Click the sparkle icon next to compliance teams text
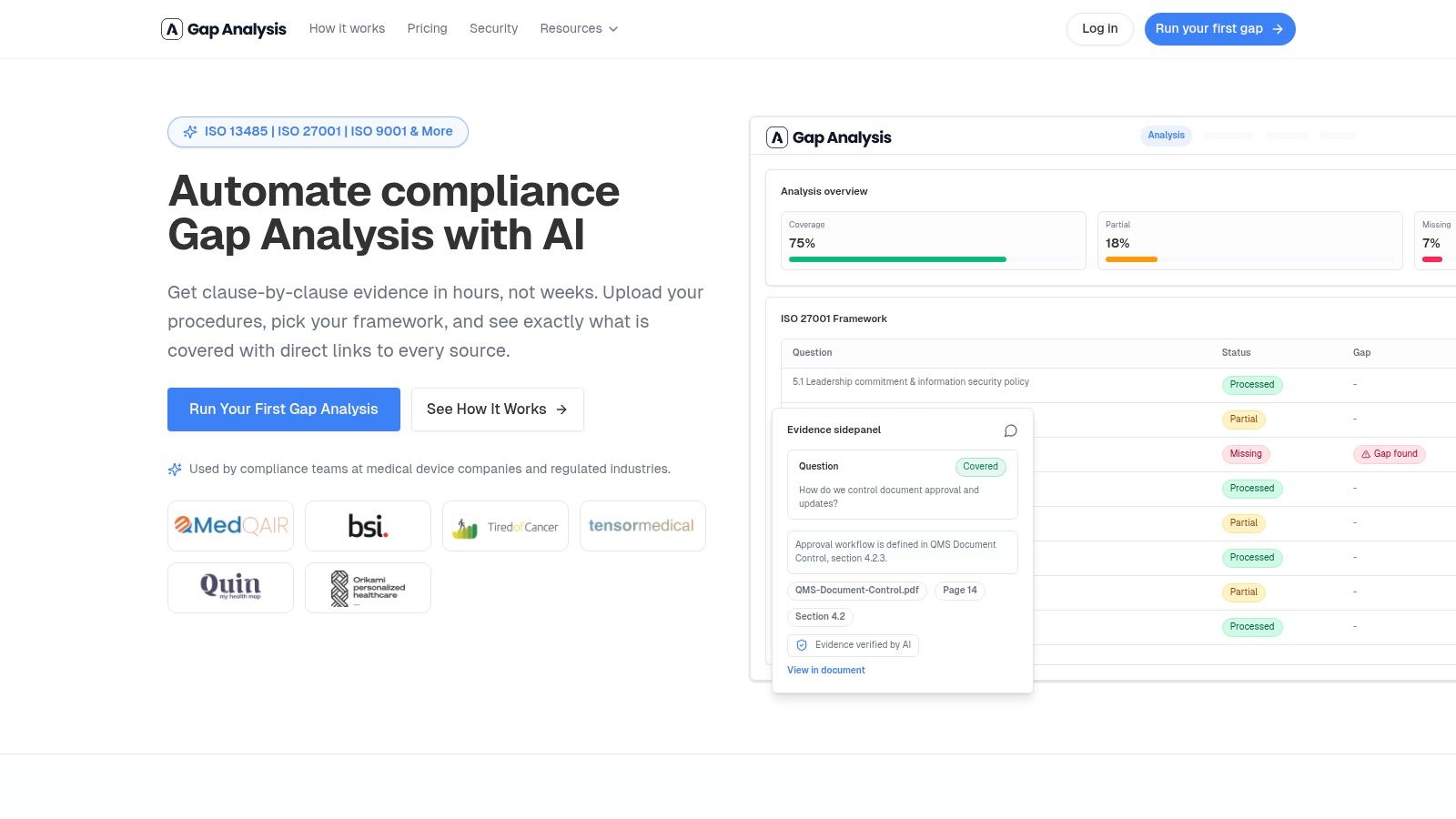This screenshot has height=819, width=1456. coord(174,469)
